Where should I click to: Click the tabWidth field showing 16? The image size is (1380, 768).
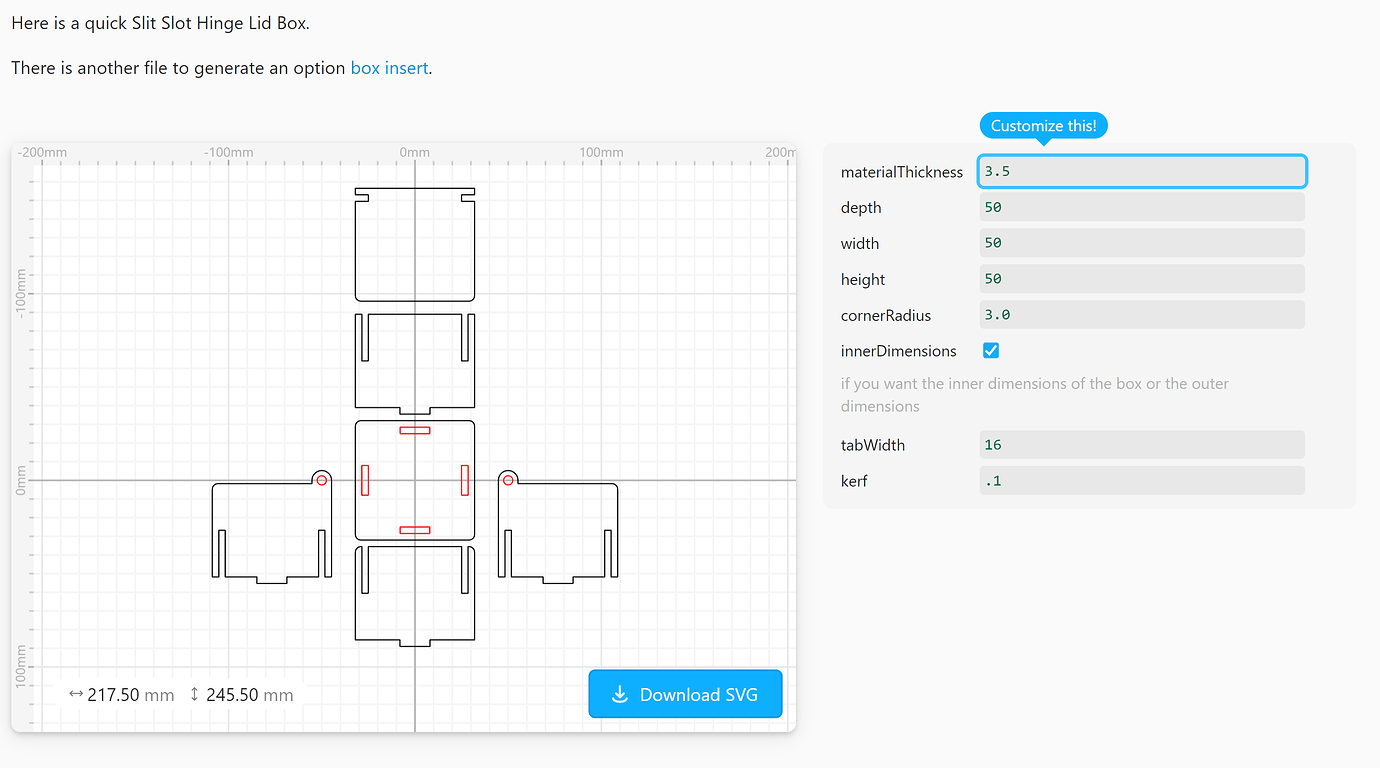[1141, 444]
